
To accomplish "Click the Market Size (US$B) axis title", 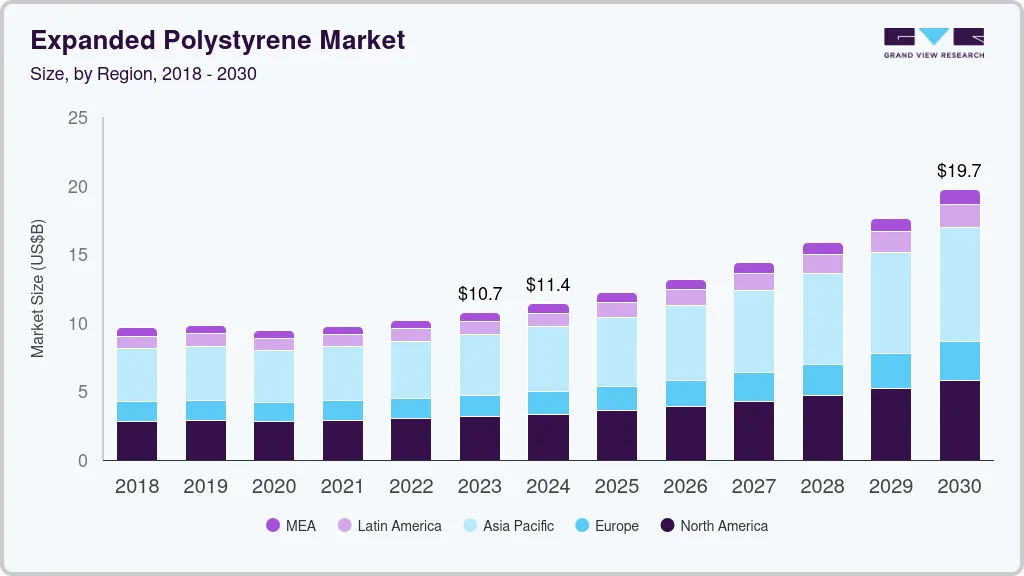I will [x=38, y=289].
